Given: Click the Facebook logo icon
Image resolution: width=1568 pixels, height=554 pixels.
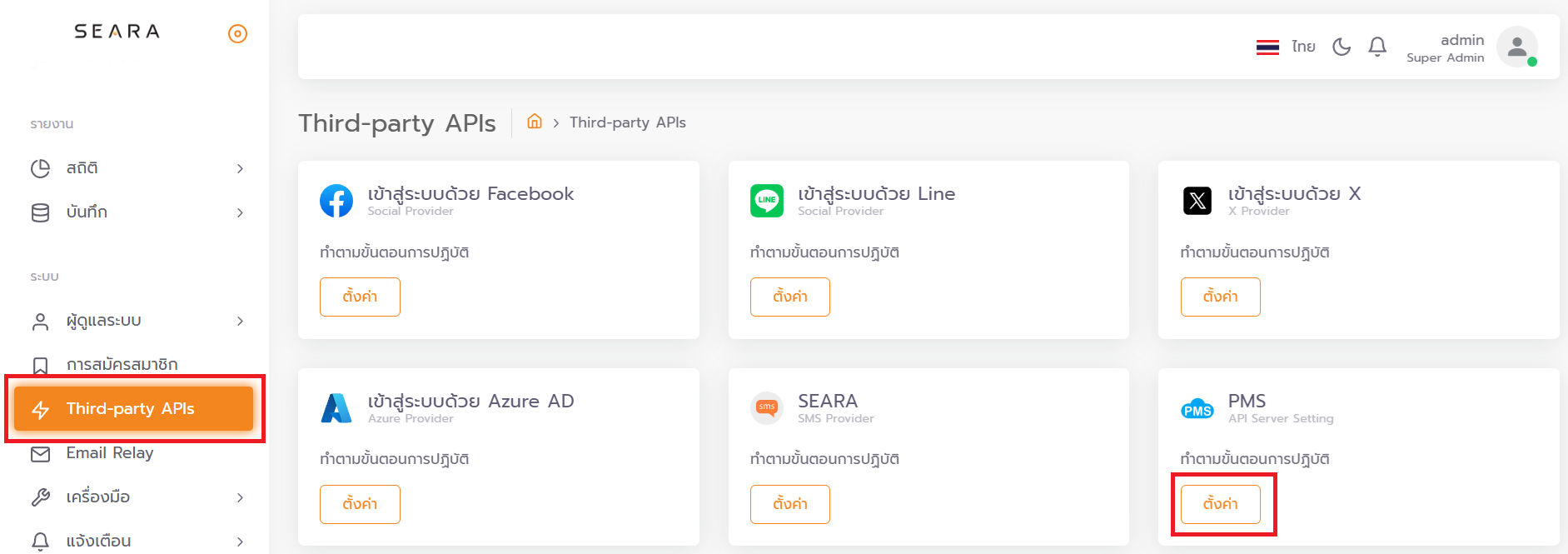Looking at the screenshot, I should click(x=336, y=201).
